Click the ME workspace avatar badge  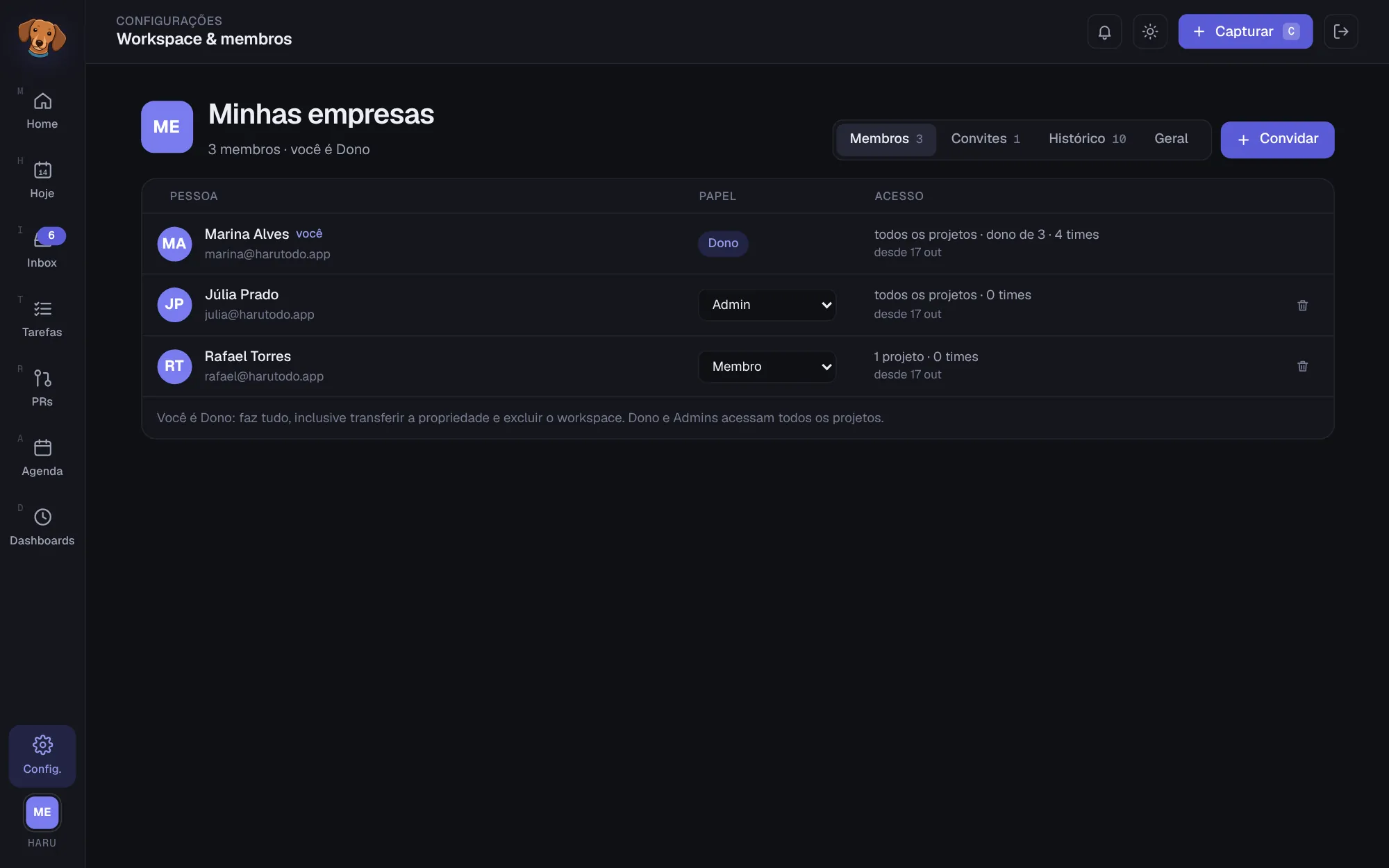(x=167, y=127)
